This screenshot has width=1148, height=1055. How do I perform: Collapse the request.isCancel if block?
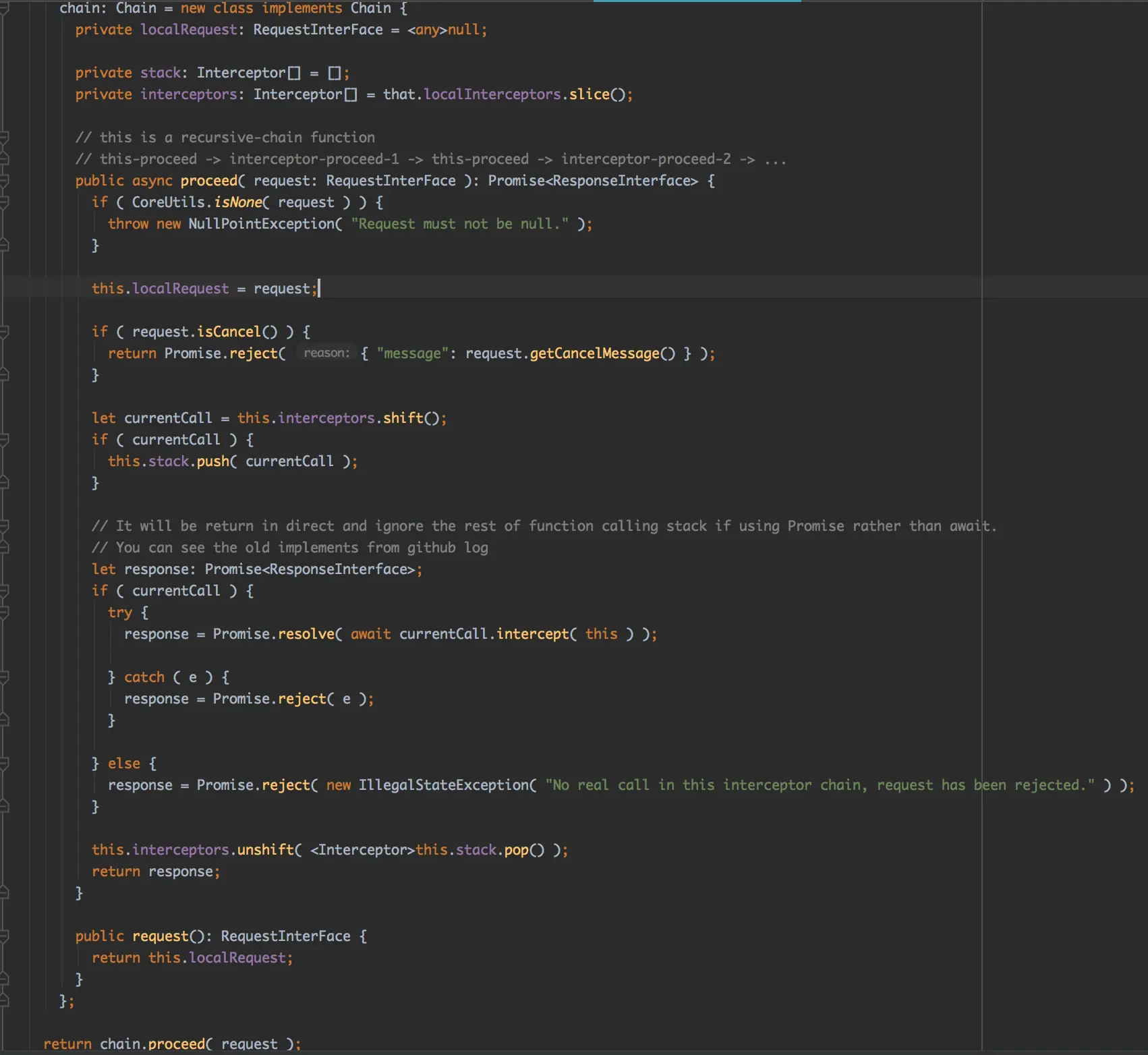(x=4, y=332)
